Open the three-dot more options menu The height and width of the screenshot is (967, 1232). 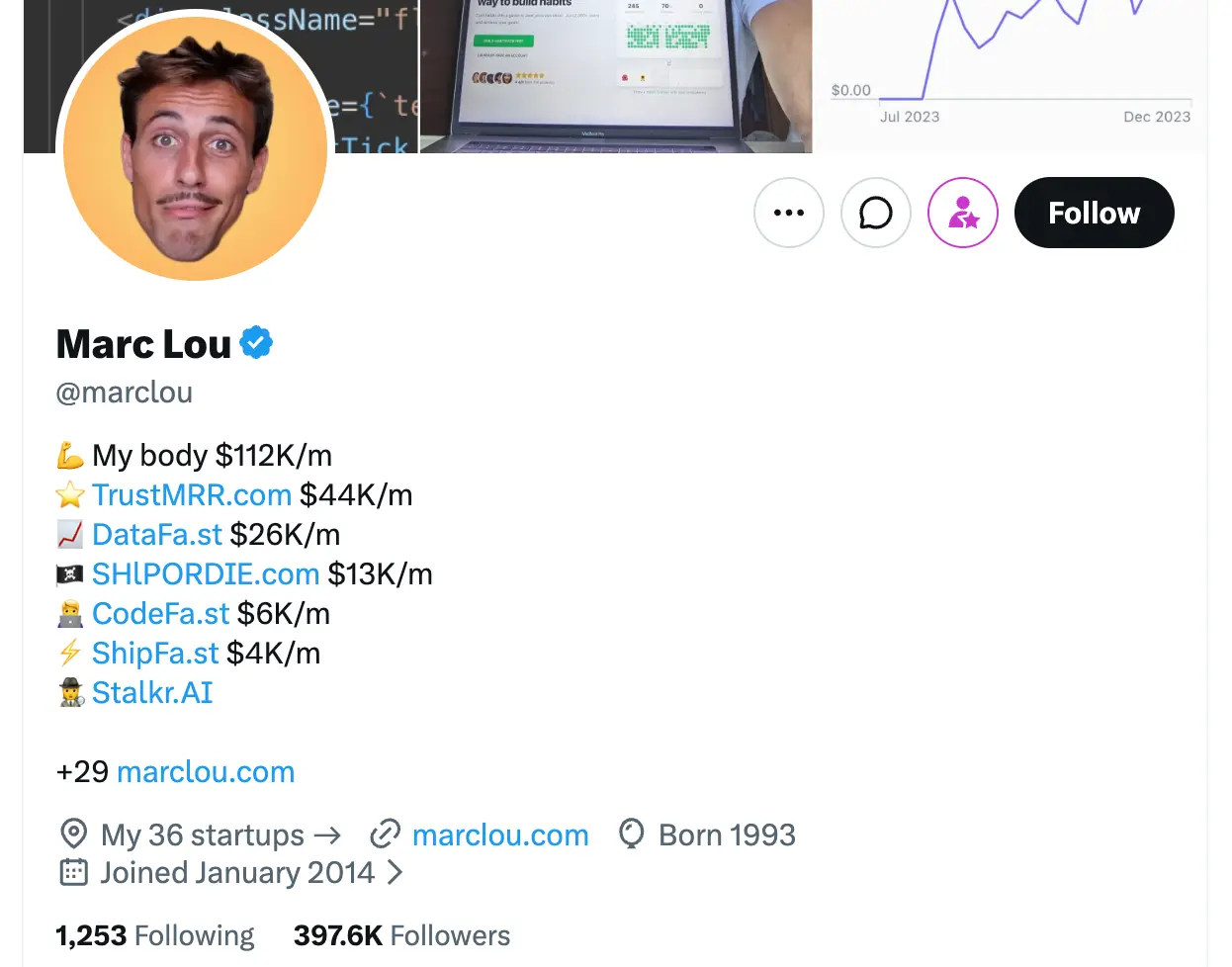tap(788, 213)
